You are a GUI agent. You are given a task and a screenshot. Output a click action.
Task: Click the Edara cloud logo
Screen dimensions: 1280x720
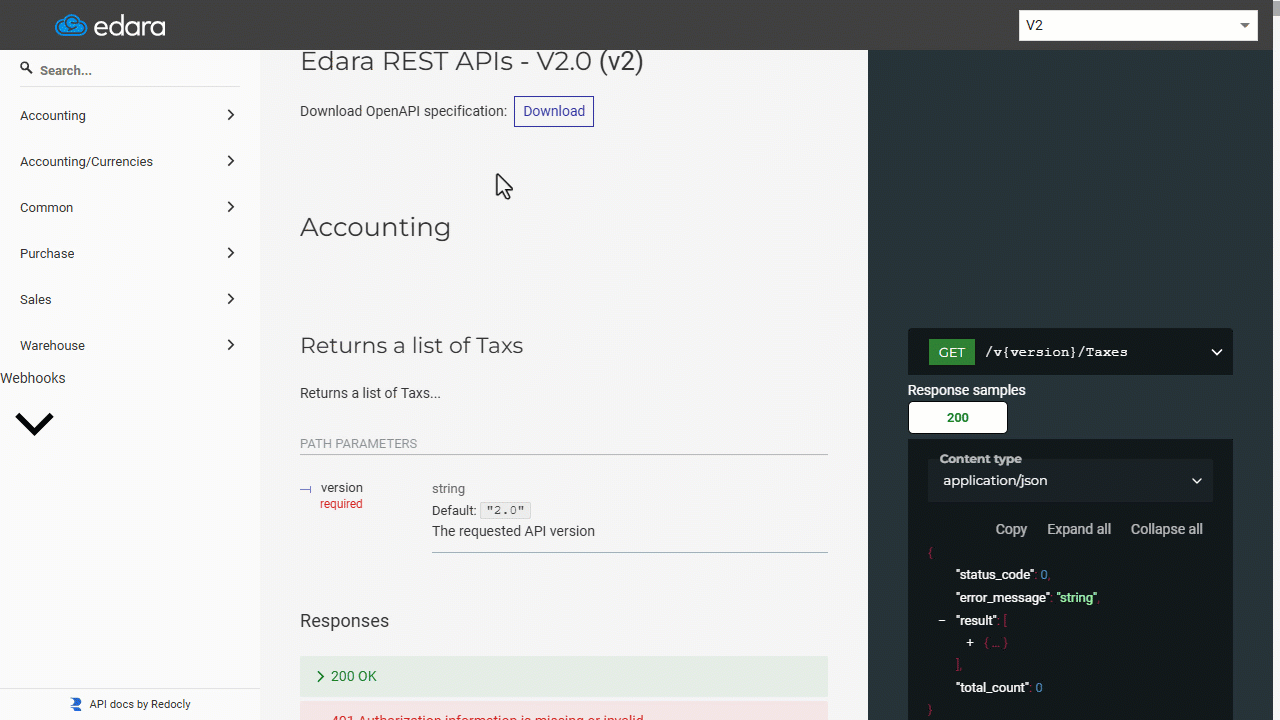point(110,25)
